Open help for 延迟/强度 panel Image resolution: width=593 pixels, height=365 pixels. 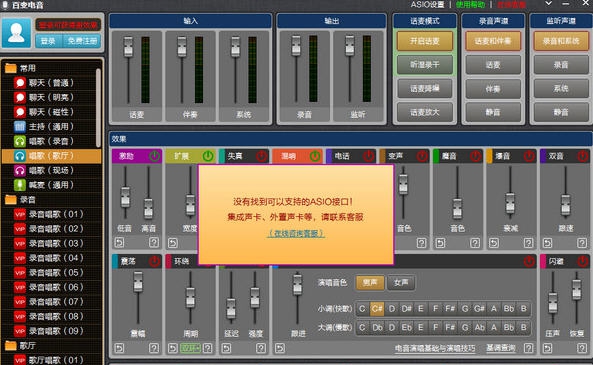point(261,348)
